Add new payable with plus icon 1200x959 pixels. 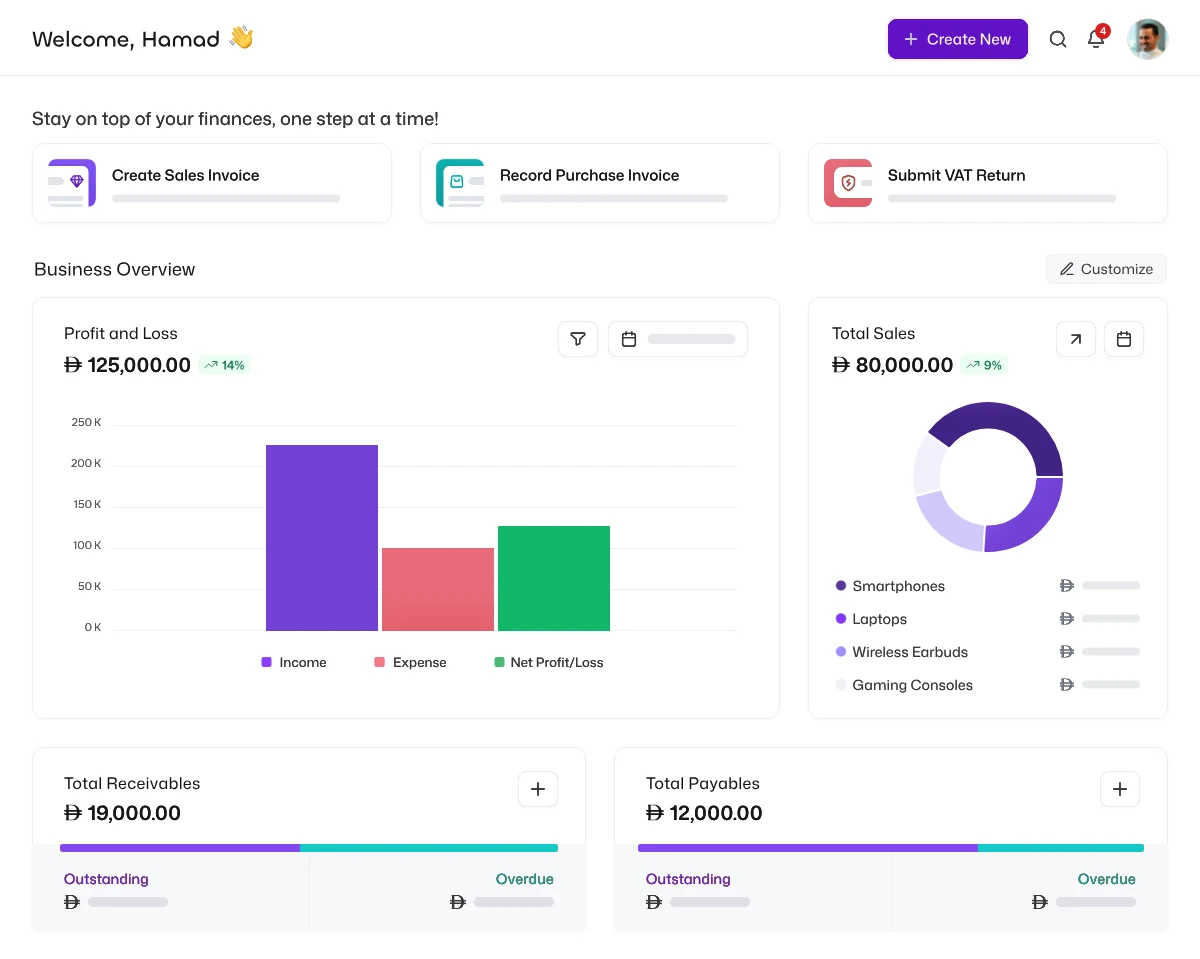coord(1120,789)
